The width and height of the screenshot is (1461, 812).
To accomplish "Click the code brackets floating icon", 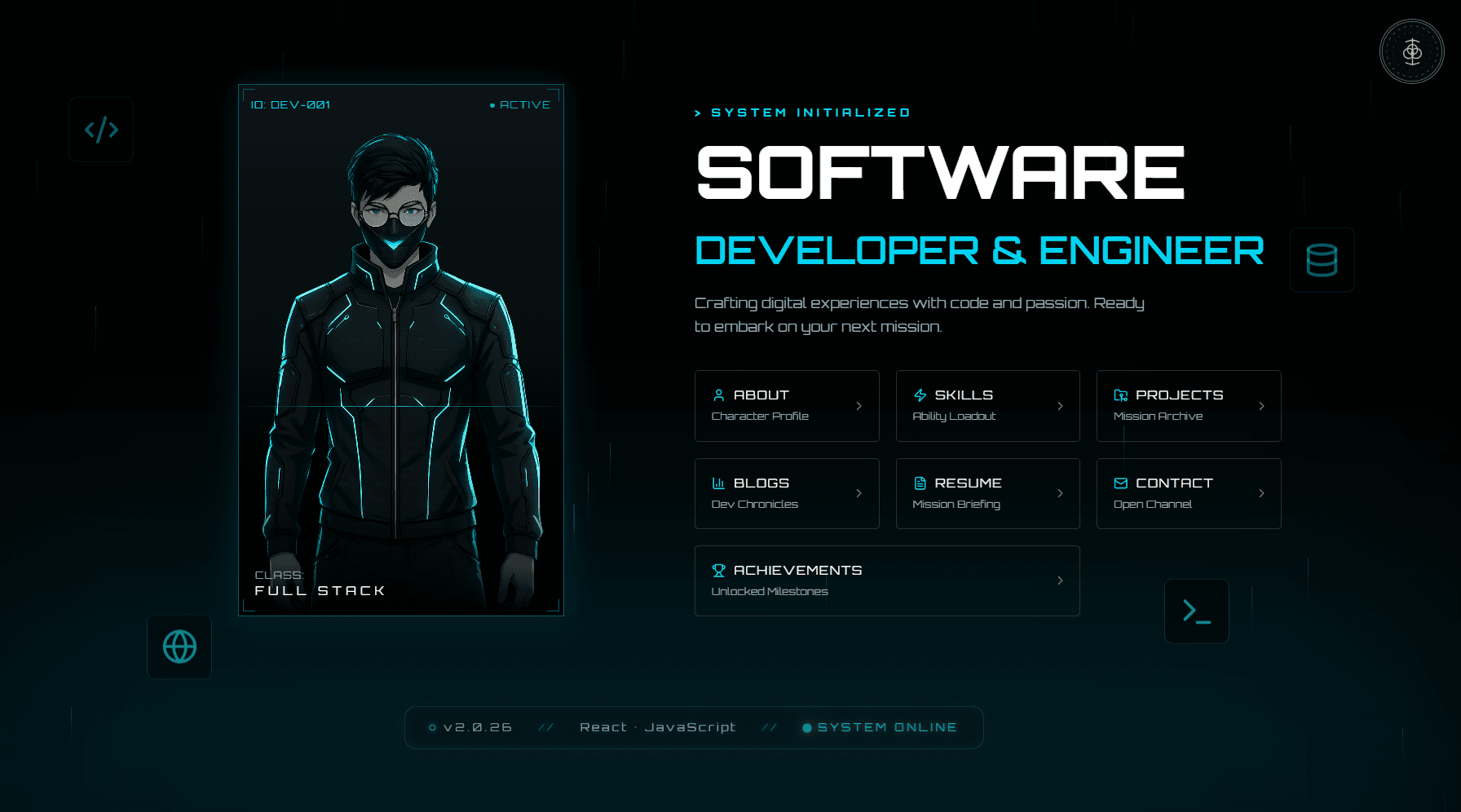I will 101,130.
